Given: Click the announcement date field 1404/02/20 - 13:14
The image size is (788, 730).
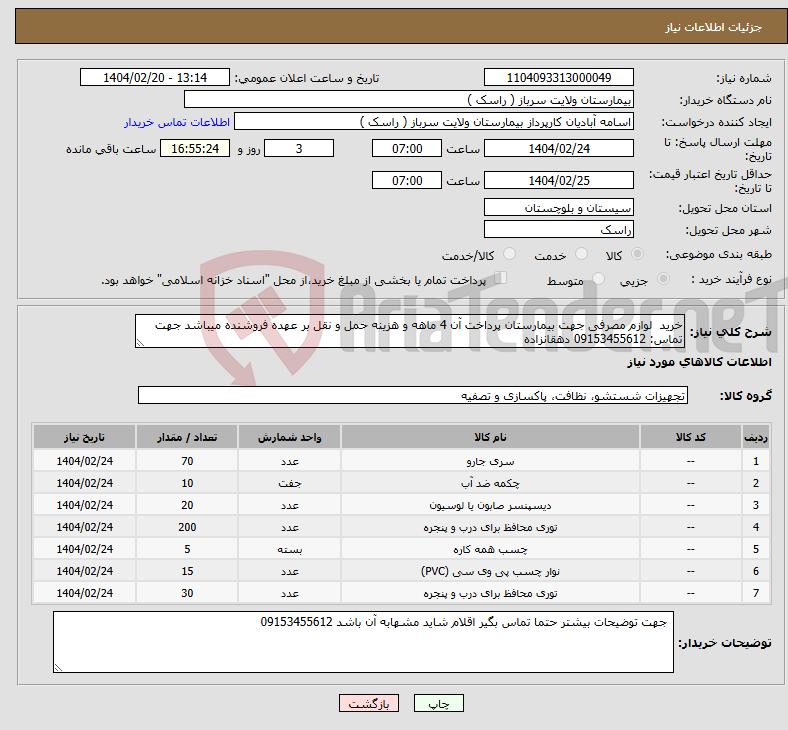Looking at the screenshot, I should [155, 77].
